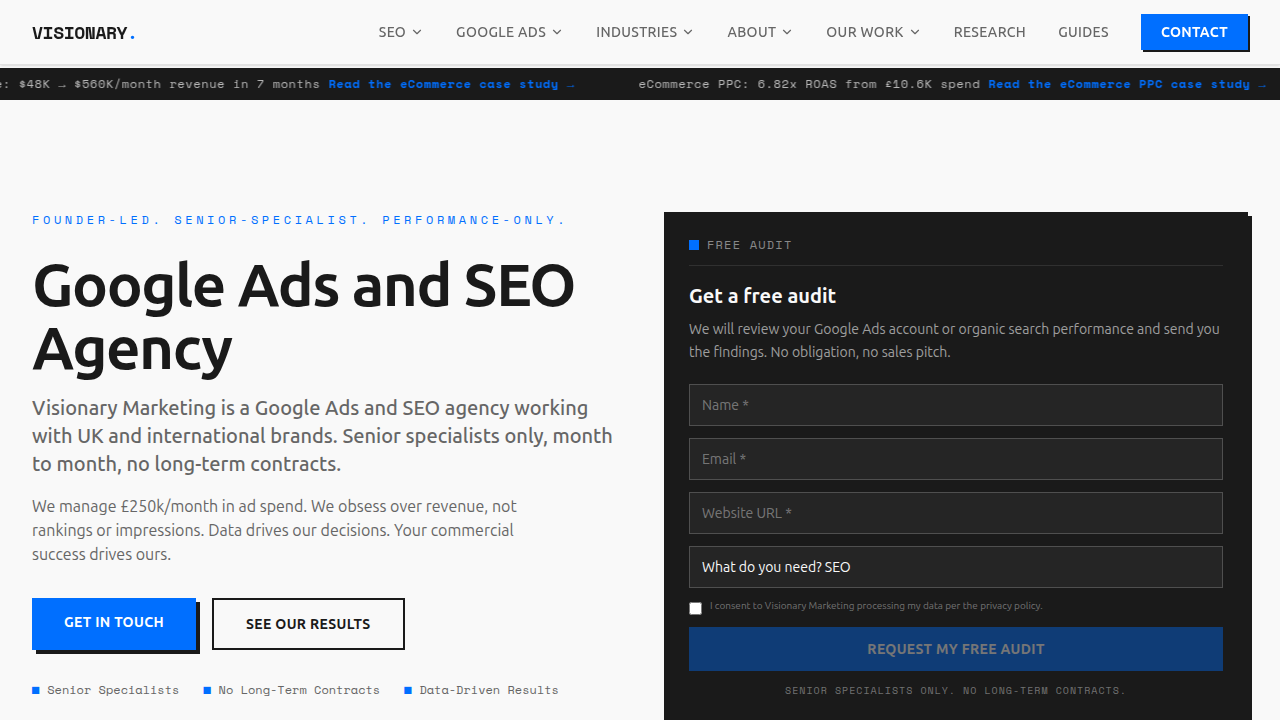
Task: Open the SEO nav item
Action: pyautogui.click(x=392, y=32)
